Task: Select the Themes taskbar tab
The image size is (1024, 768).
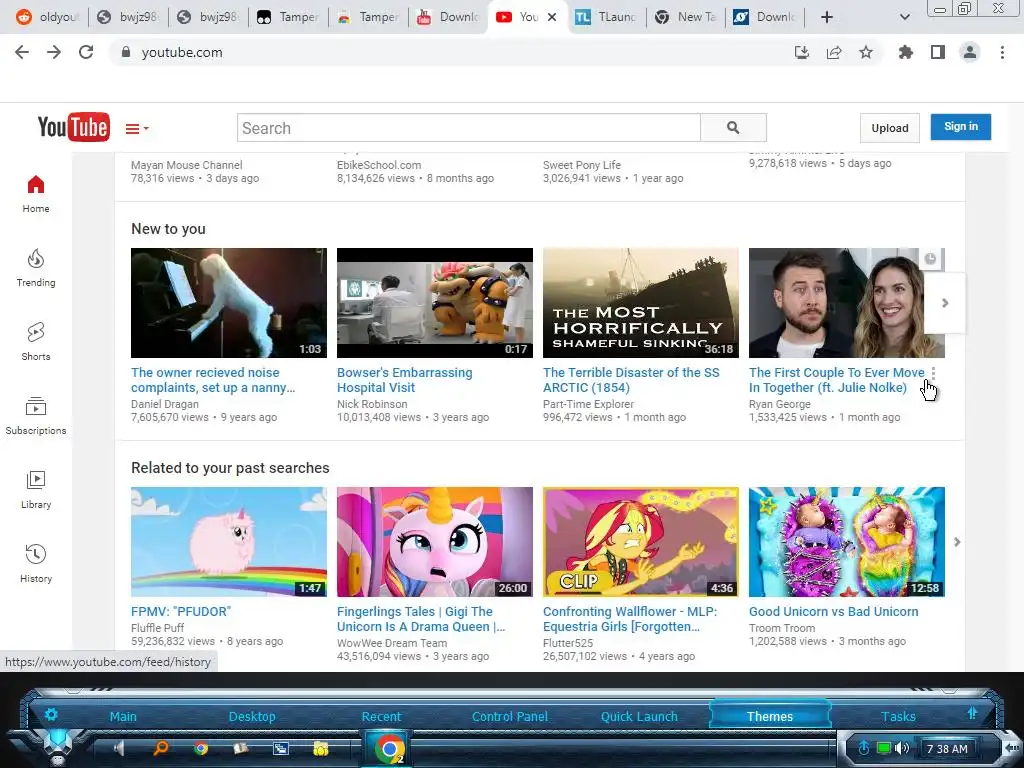Action: pyautogui.click(x=770, y=716)
